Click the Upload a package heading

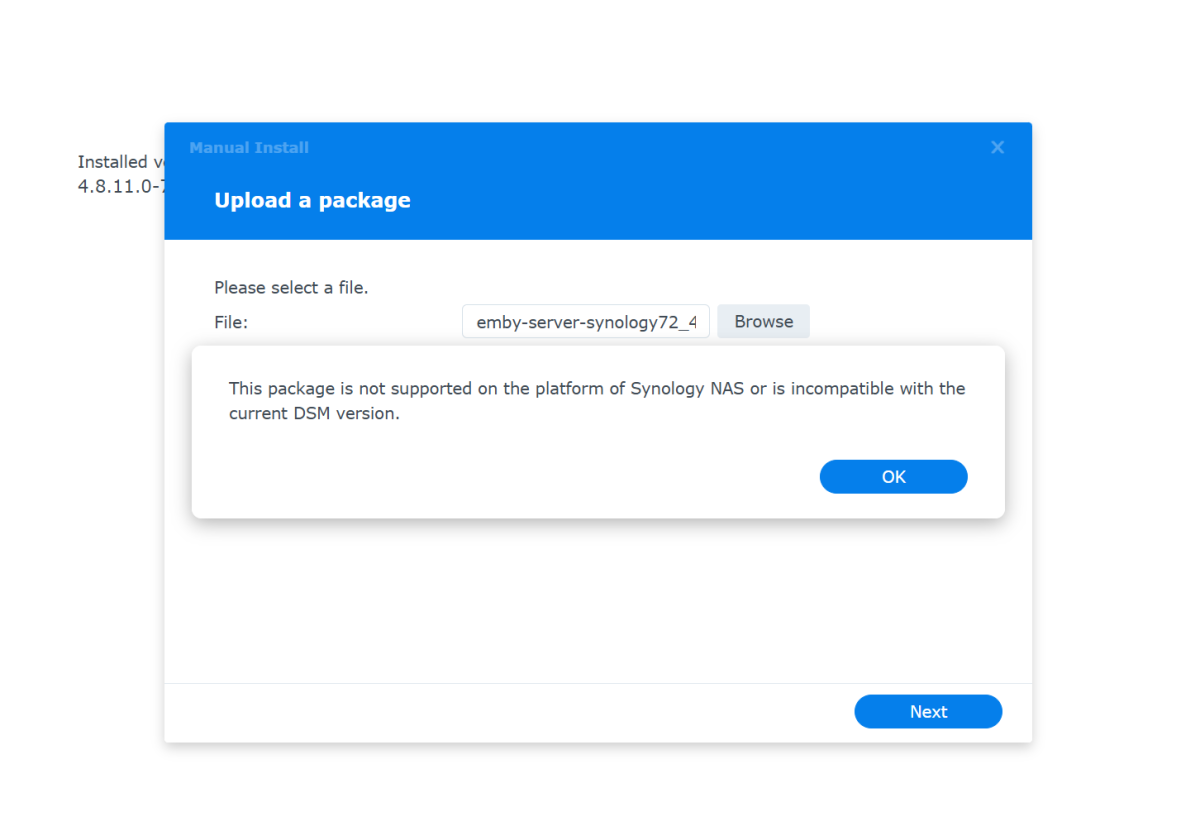(x=312, y=200)
